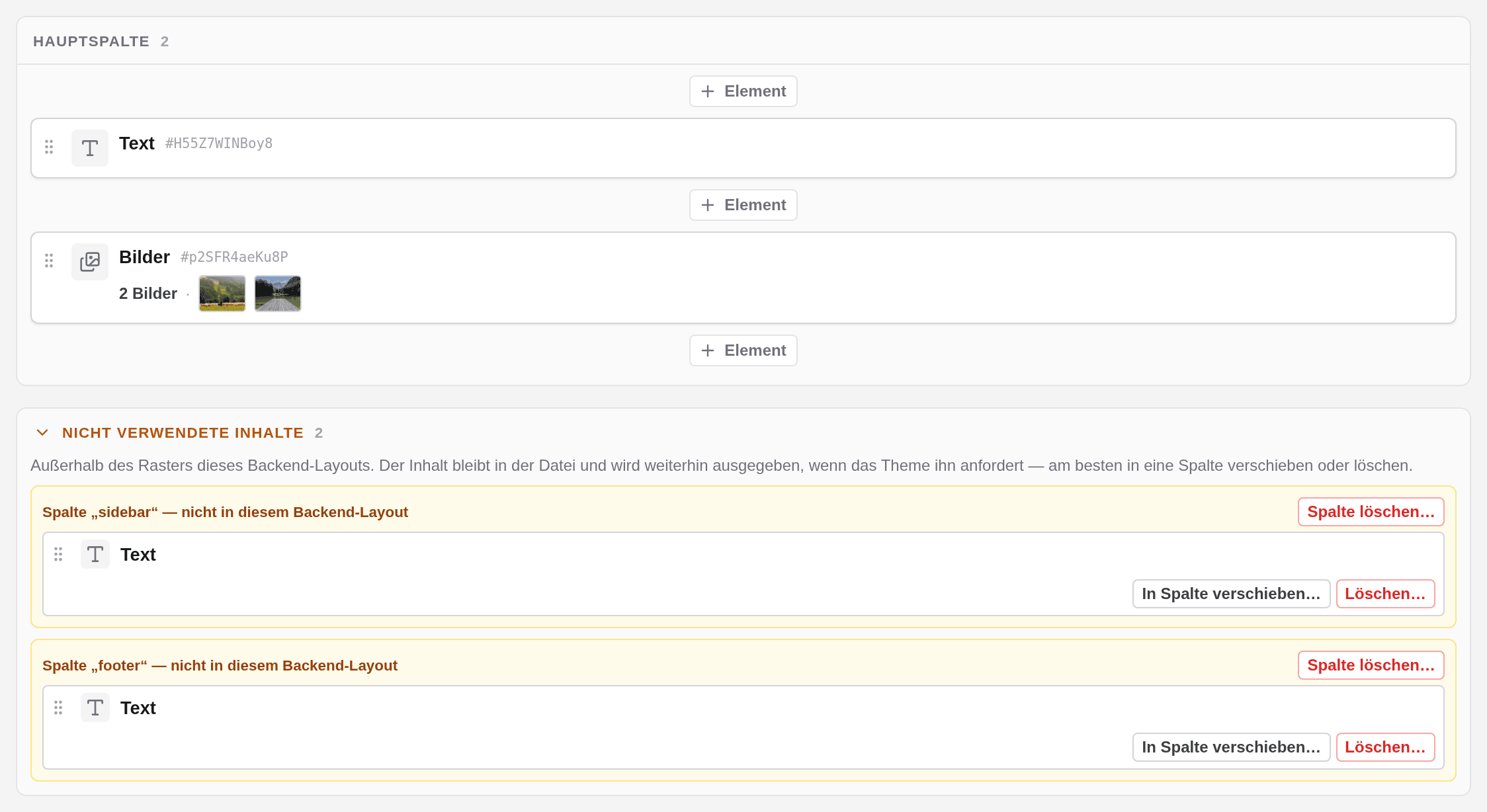This screenshot has width=1487, height=812.
Task: Click drag handle of sidebar Text element
Action: click(x=58, y=554)
